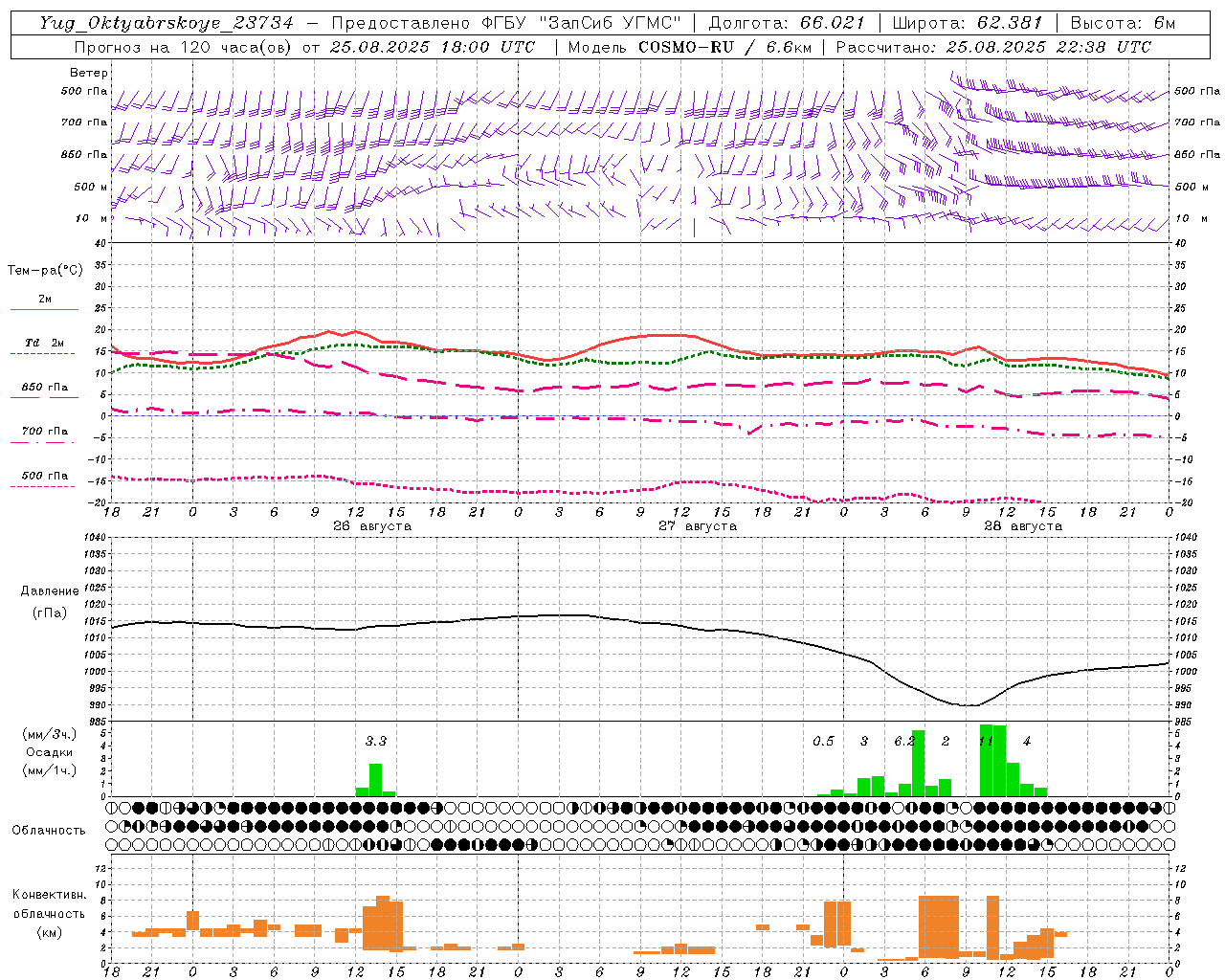
Task: Click the provider text ФГБУ "ЗапСиб УГМС"
Action: click(x=580, y=23)
